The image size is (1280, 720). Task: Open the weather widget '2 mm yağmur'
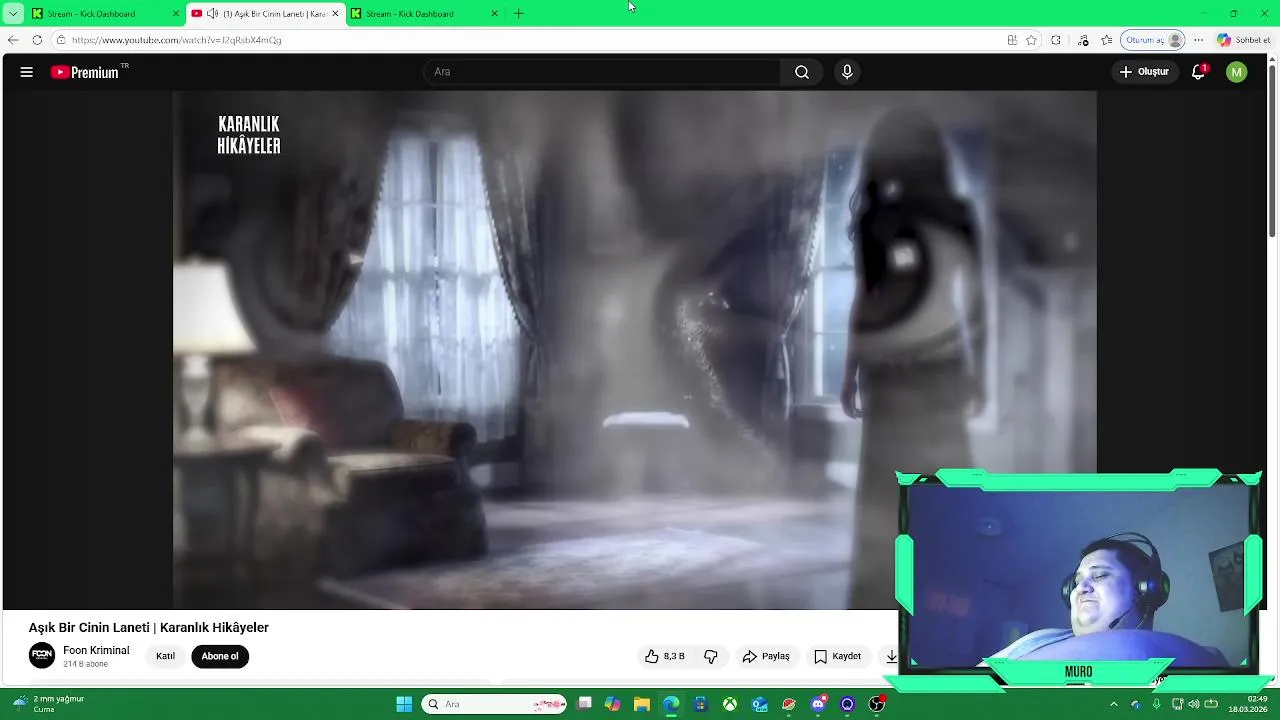coord(48,704)
